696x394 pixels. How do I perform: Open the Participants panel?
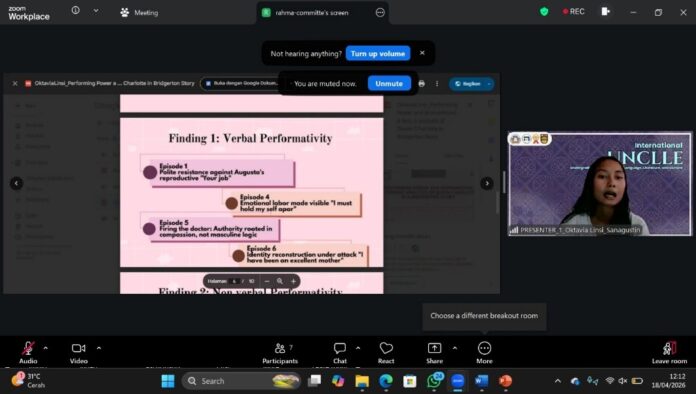pyautogui.click(x=280, y=353)
